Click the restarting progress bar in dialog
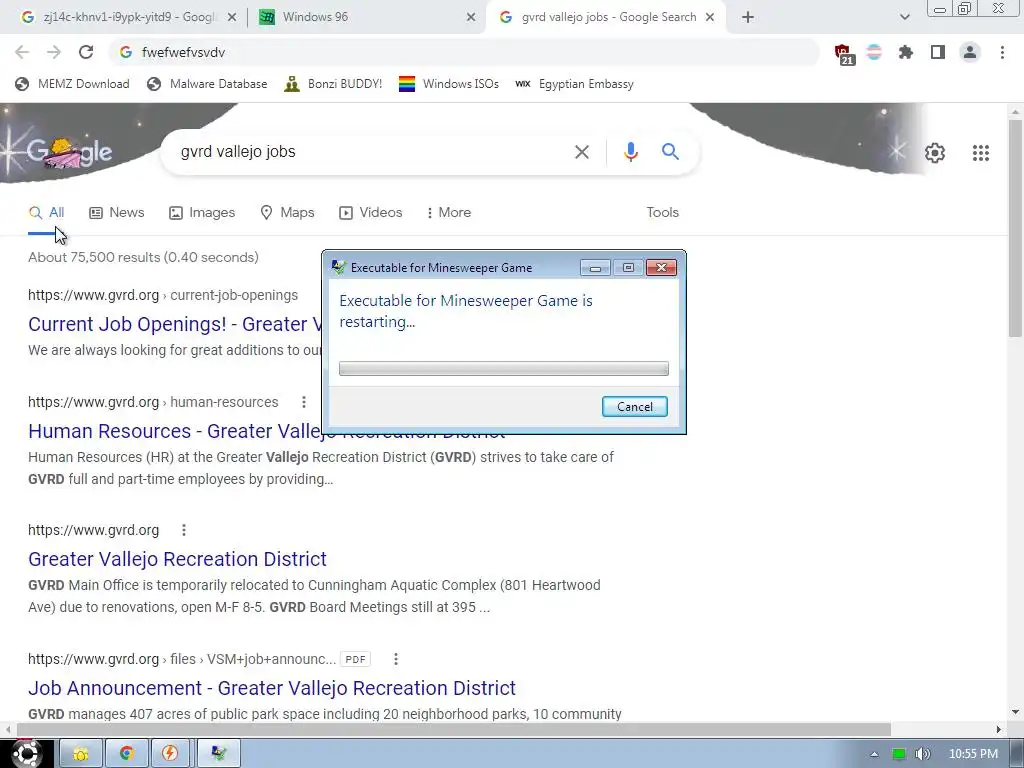The width and height of the screenshot is (1024, 768). pos(504,368)
